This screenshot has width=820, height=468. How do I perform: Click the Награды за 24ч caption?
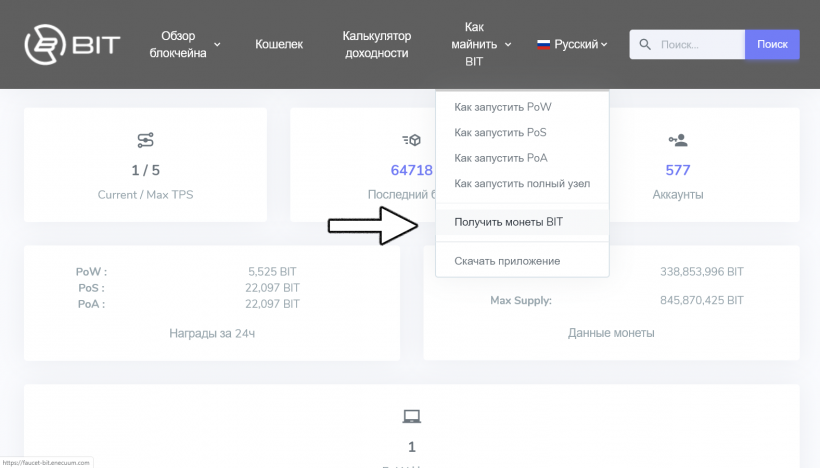[x=212, y=333]
